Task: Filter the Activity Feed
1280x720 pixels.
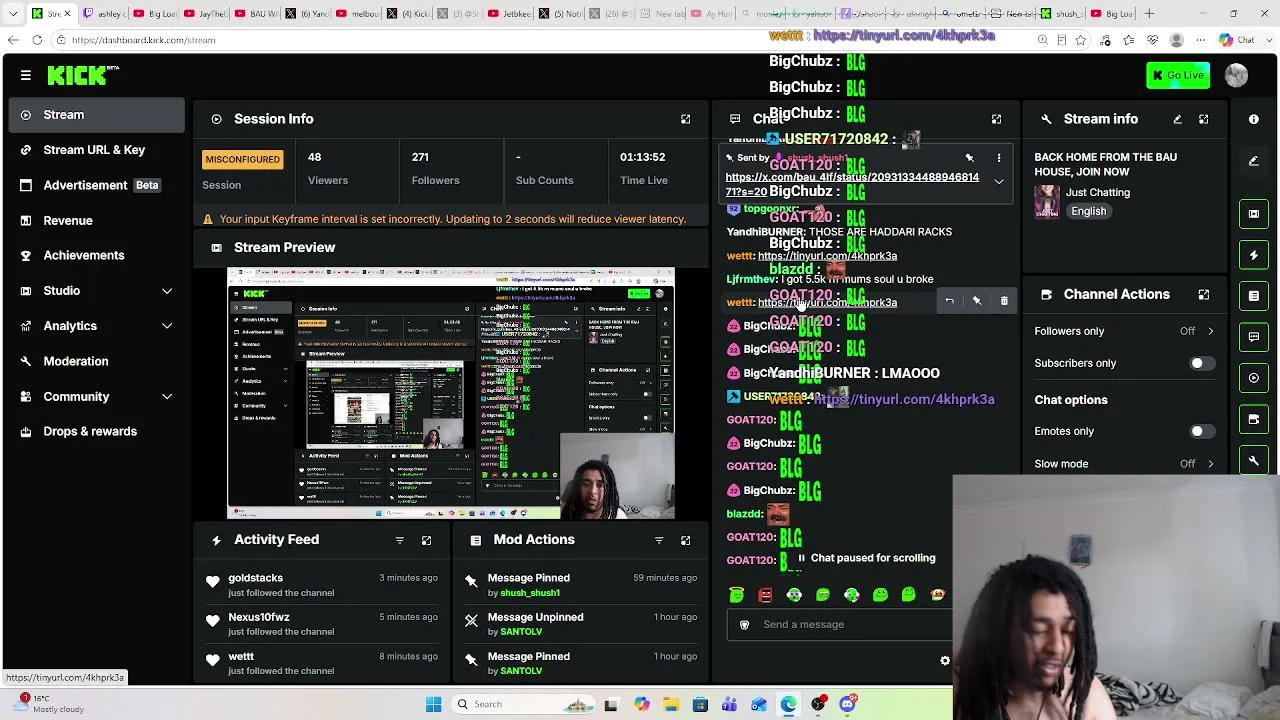Action: 400,541
